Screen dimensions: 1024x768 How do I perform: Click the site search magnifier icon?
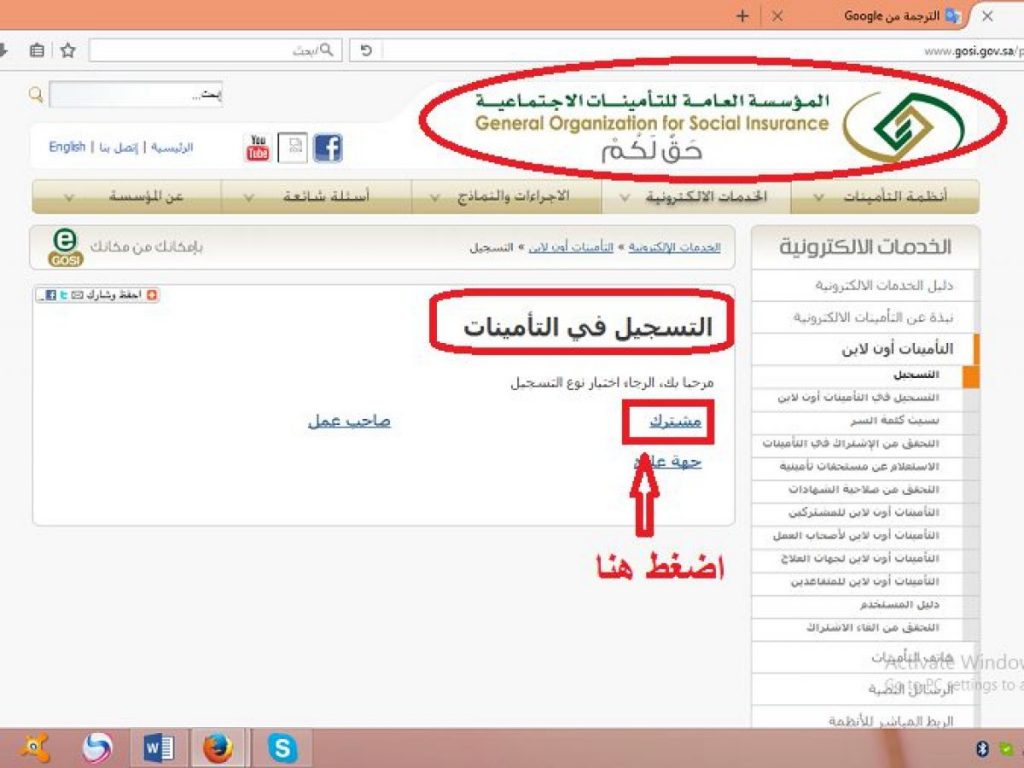pos(36,95)
